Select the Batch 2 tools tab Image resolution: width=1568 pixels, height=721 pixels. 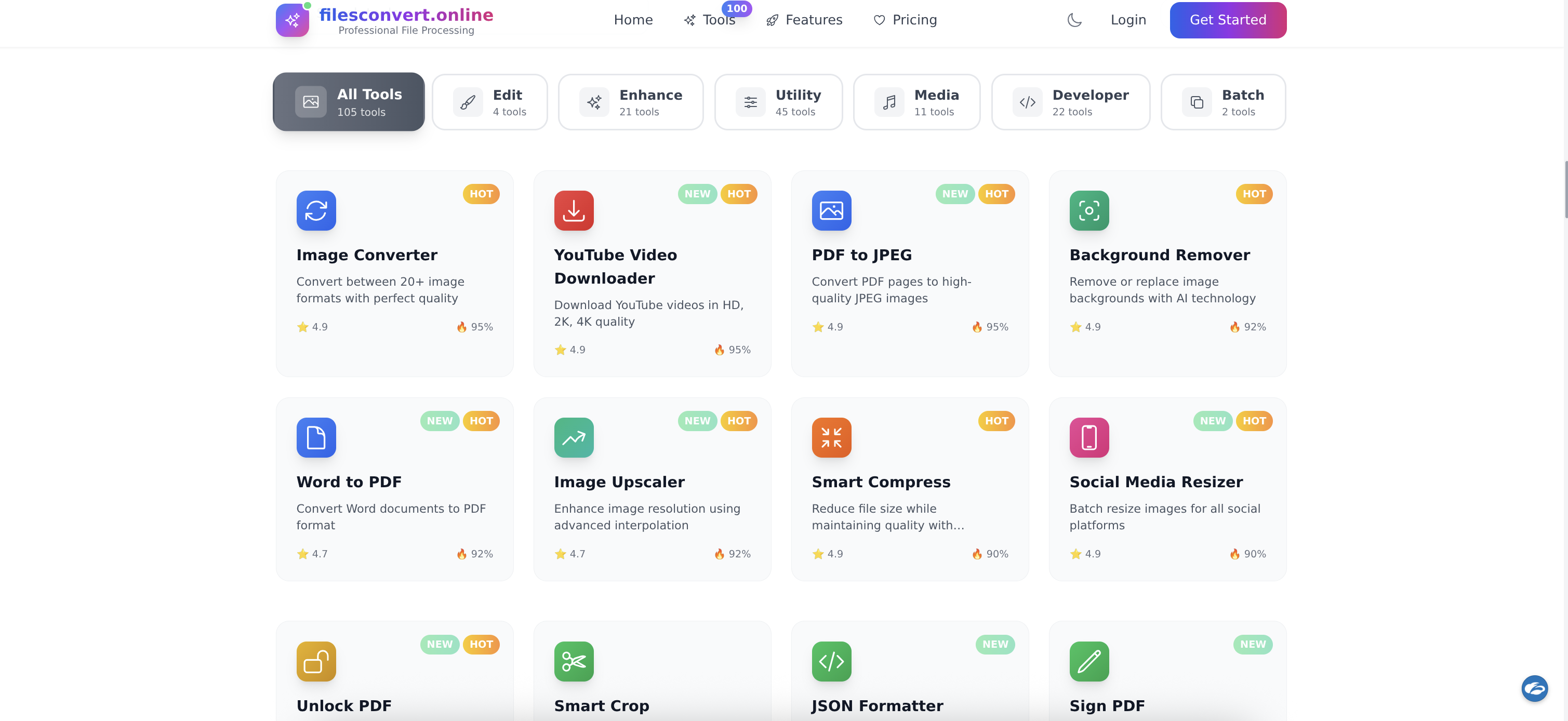[1224, 102]
